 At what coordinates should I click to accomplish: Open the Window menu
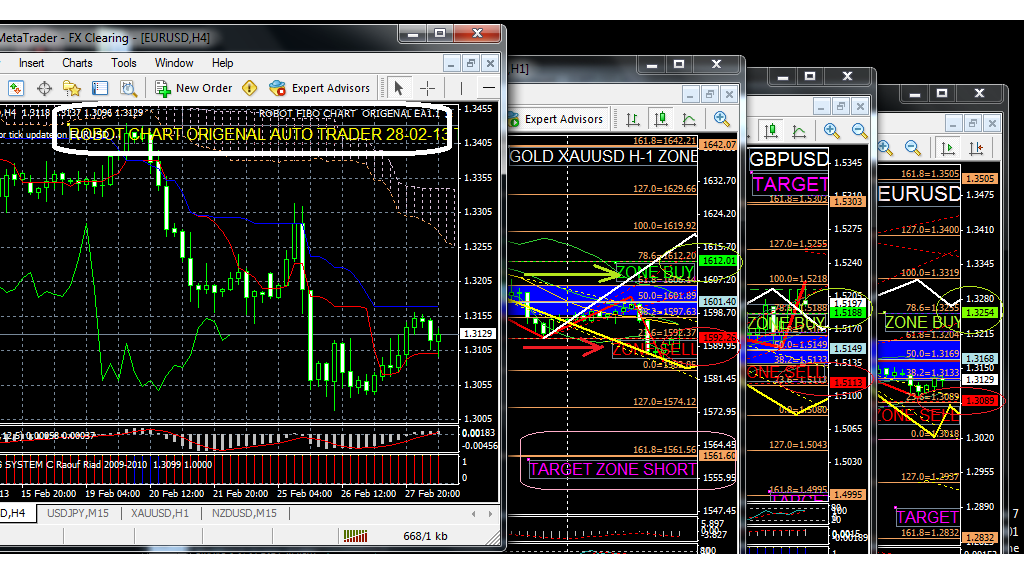[174, 63]
